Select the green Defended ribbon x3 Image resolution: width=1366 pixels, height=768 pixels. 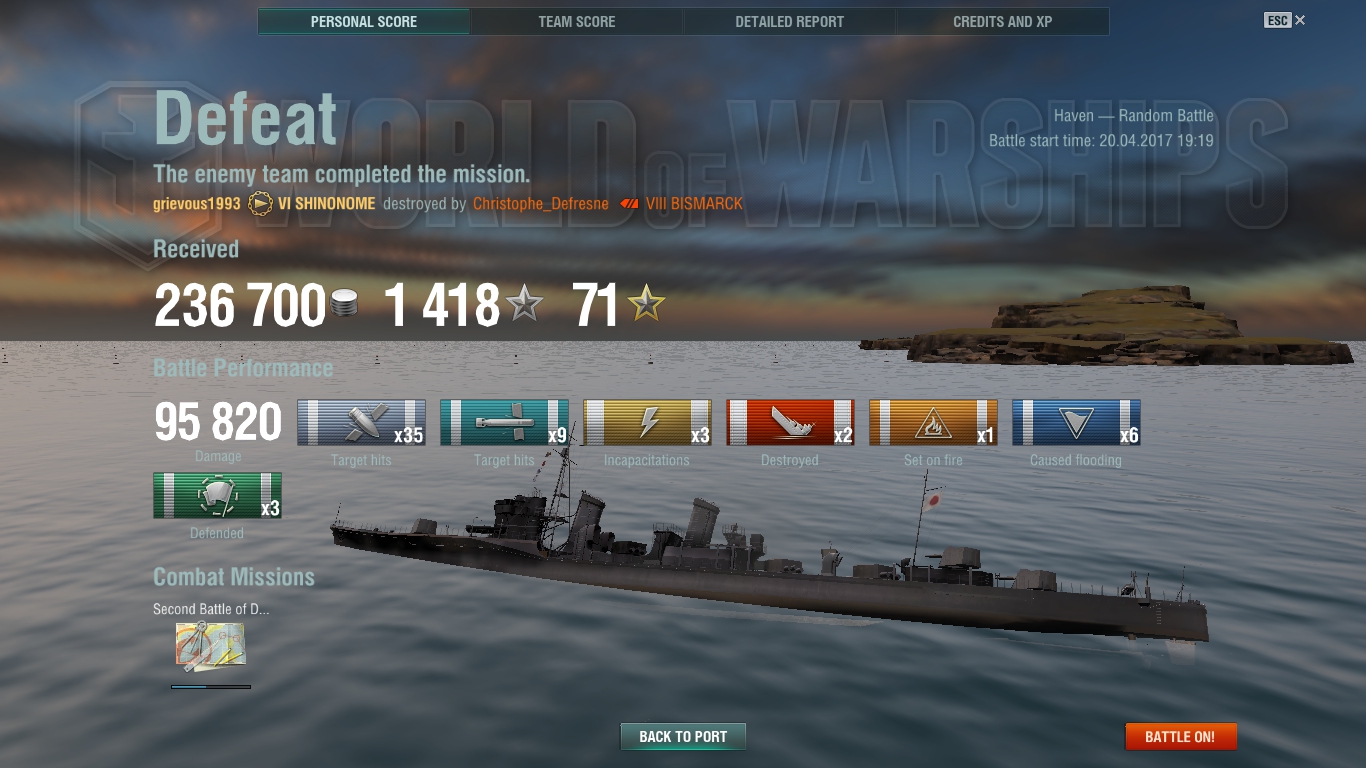point(217,495)
